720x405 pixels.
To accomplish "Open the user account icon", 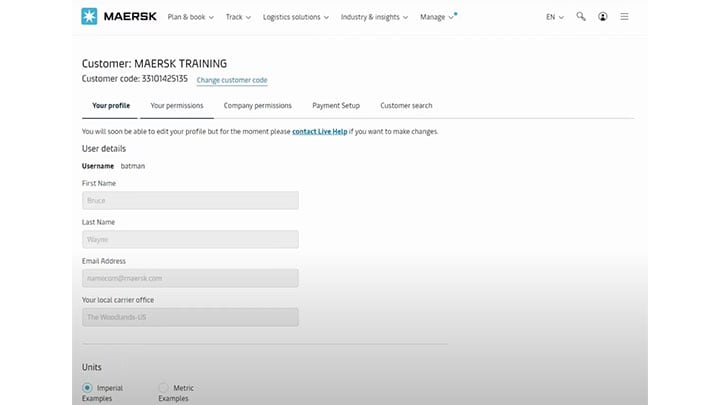I will (x=603, y=17).
